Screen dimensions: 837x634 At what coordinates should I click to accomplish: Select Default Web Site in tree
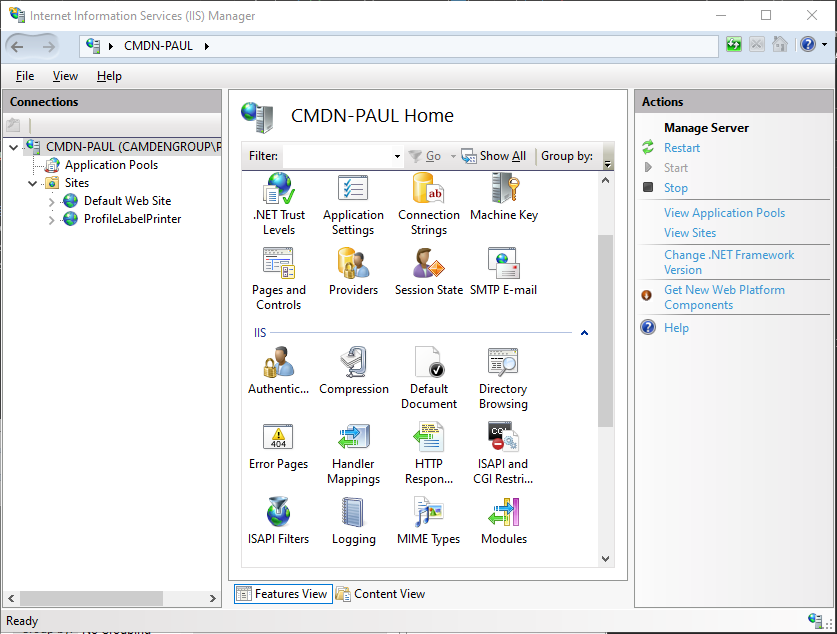point(127,201)
